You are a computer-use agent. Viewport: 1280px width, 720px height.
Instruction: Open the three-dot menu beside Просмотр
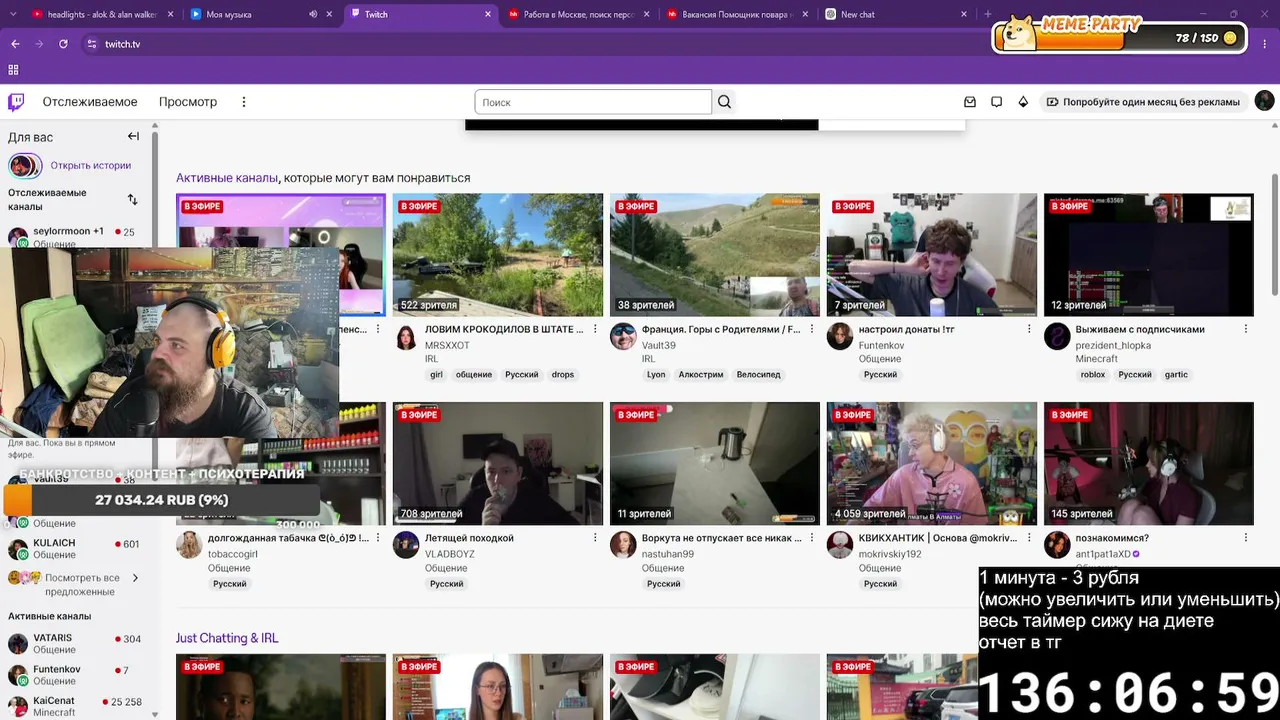tap(244, 102)
